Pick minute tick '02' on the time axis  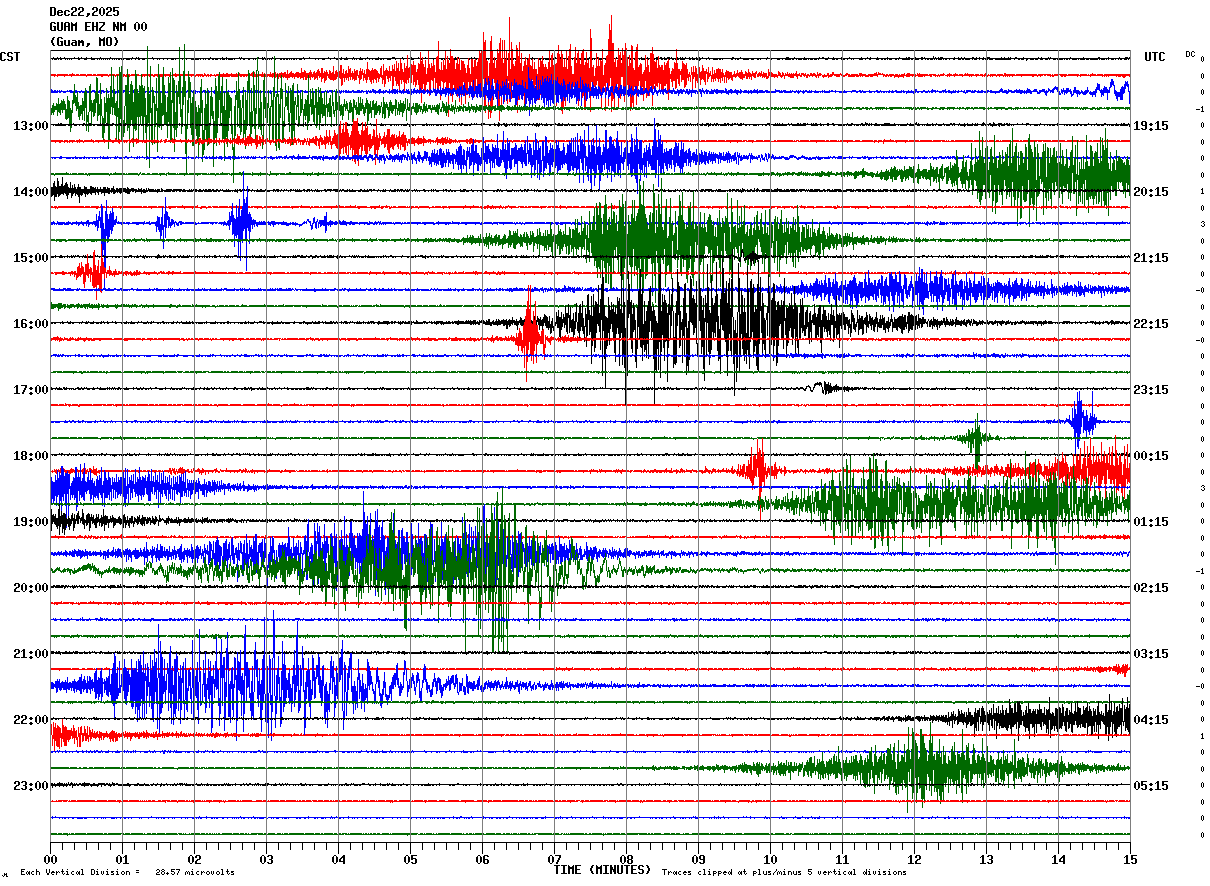tap(195, 860)
